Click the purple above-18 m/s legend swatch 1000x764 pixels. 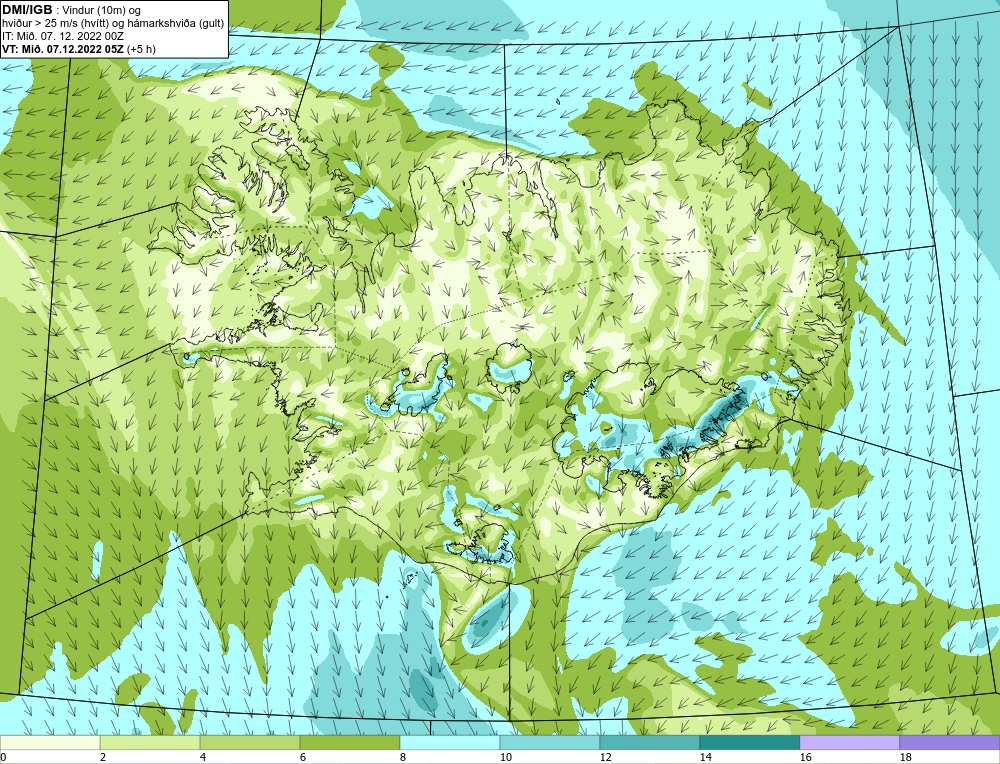950,743
